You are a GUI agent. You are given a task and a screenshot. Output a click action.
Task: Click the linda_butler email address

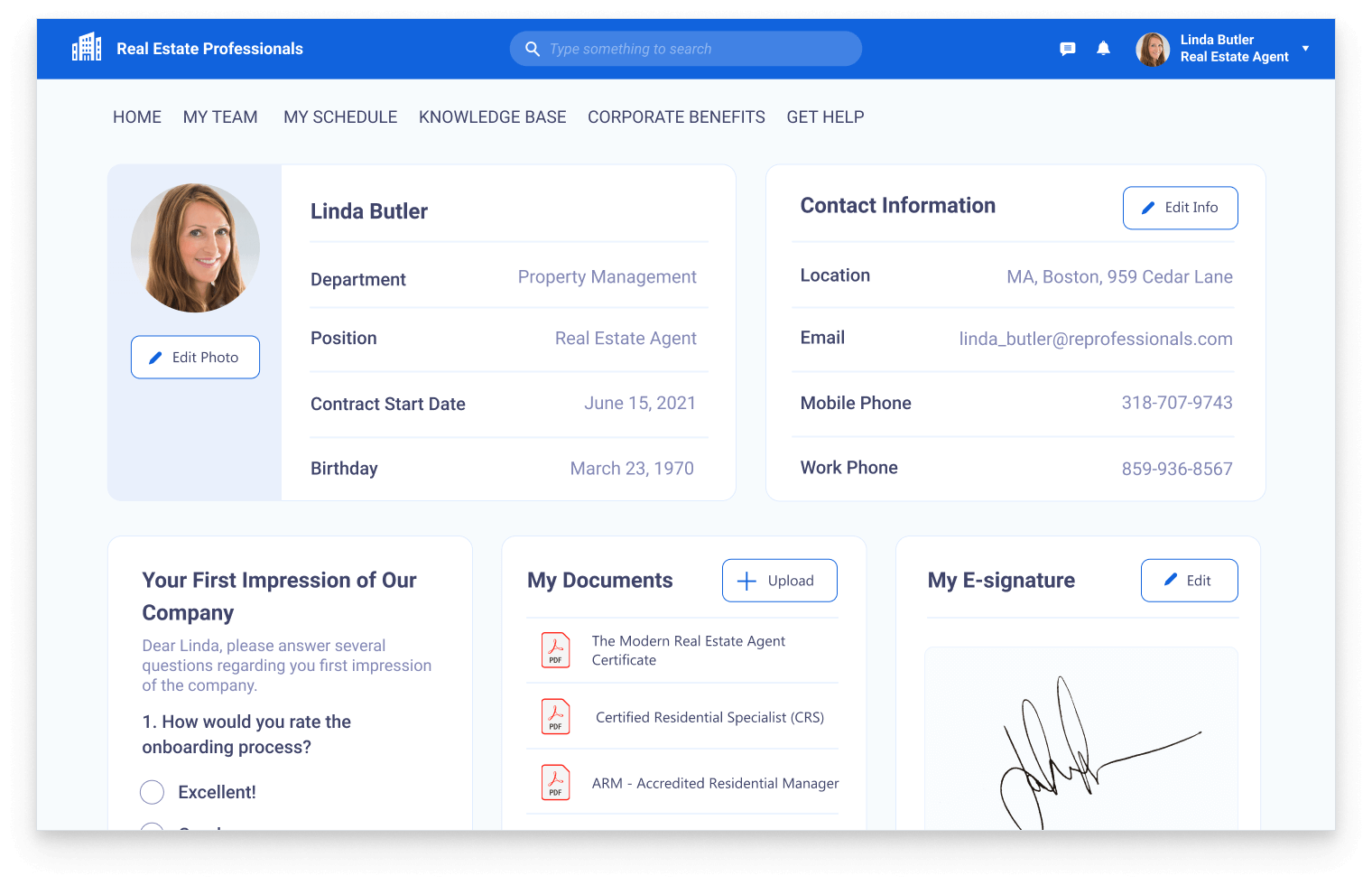tap(1095, 340)
